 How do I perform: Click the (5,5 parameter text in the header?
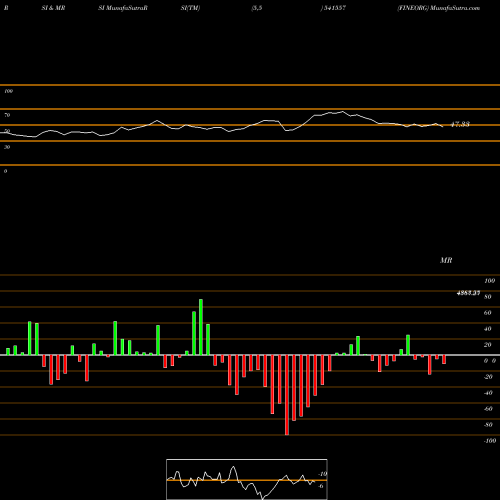[x=257, y=8]
